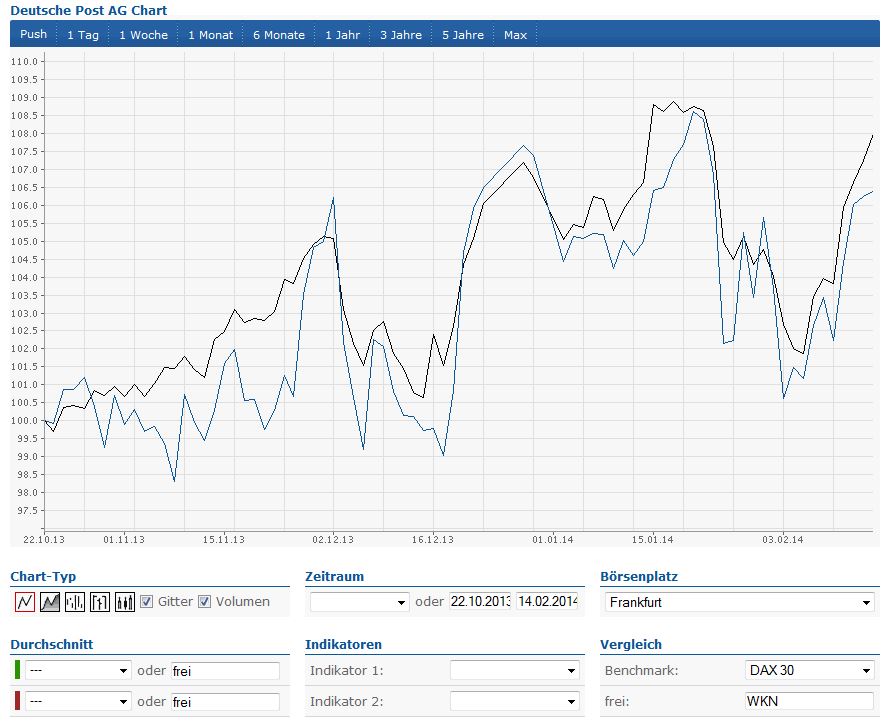This screenshot has width=885, height=722.
Task: Select the area (mountain) chart type icon
Action: coord(50,602)
